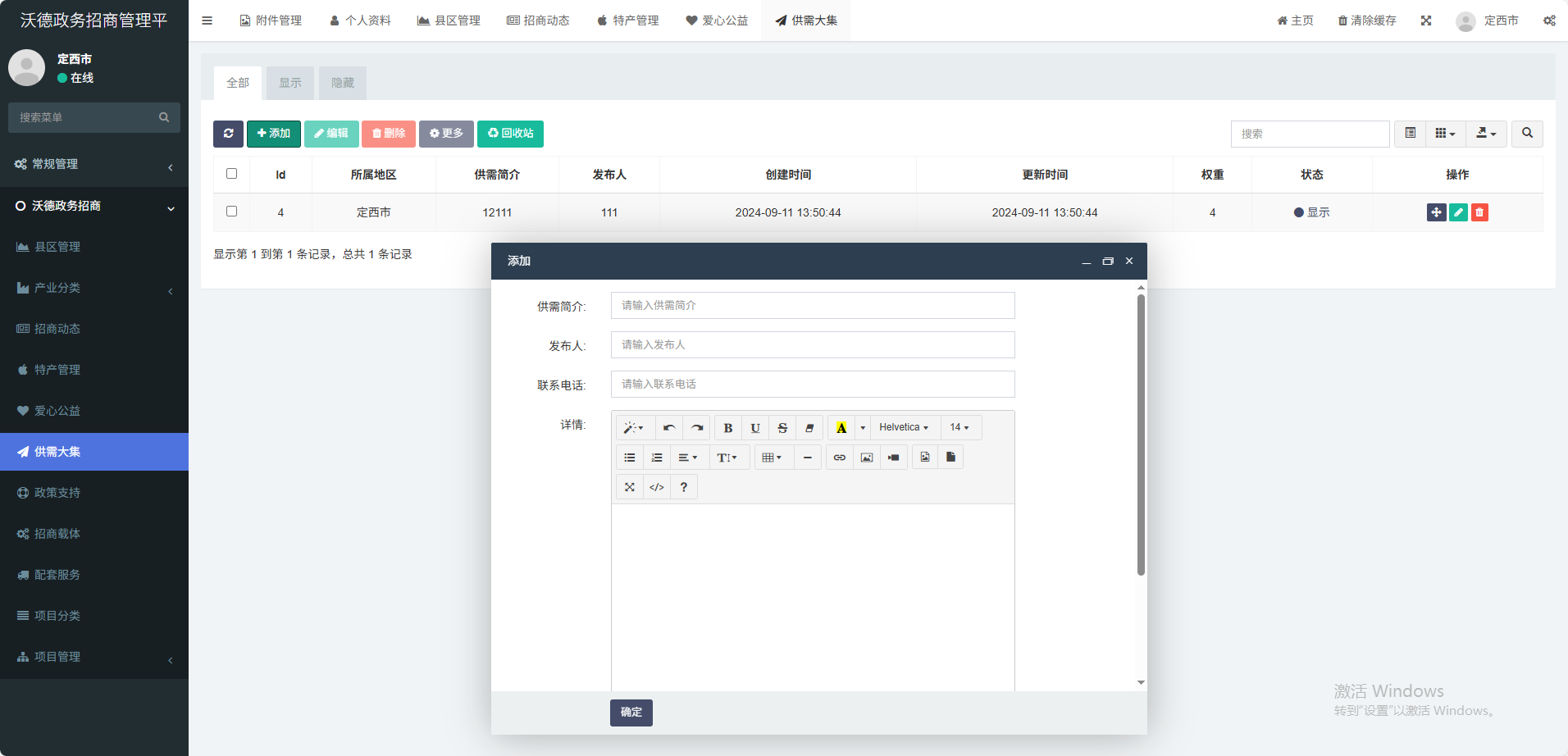Click the yellow text highlight color button
Image resolution: width=1568 pixels, height=756 pixels.
click(x=841, y=428)
